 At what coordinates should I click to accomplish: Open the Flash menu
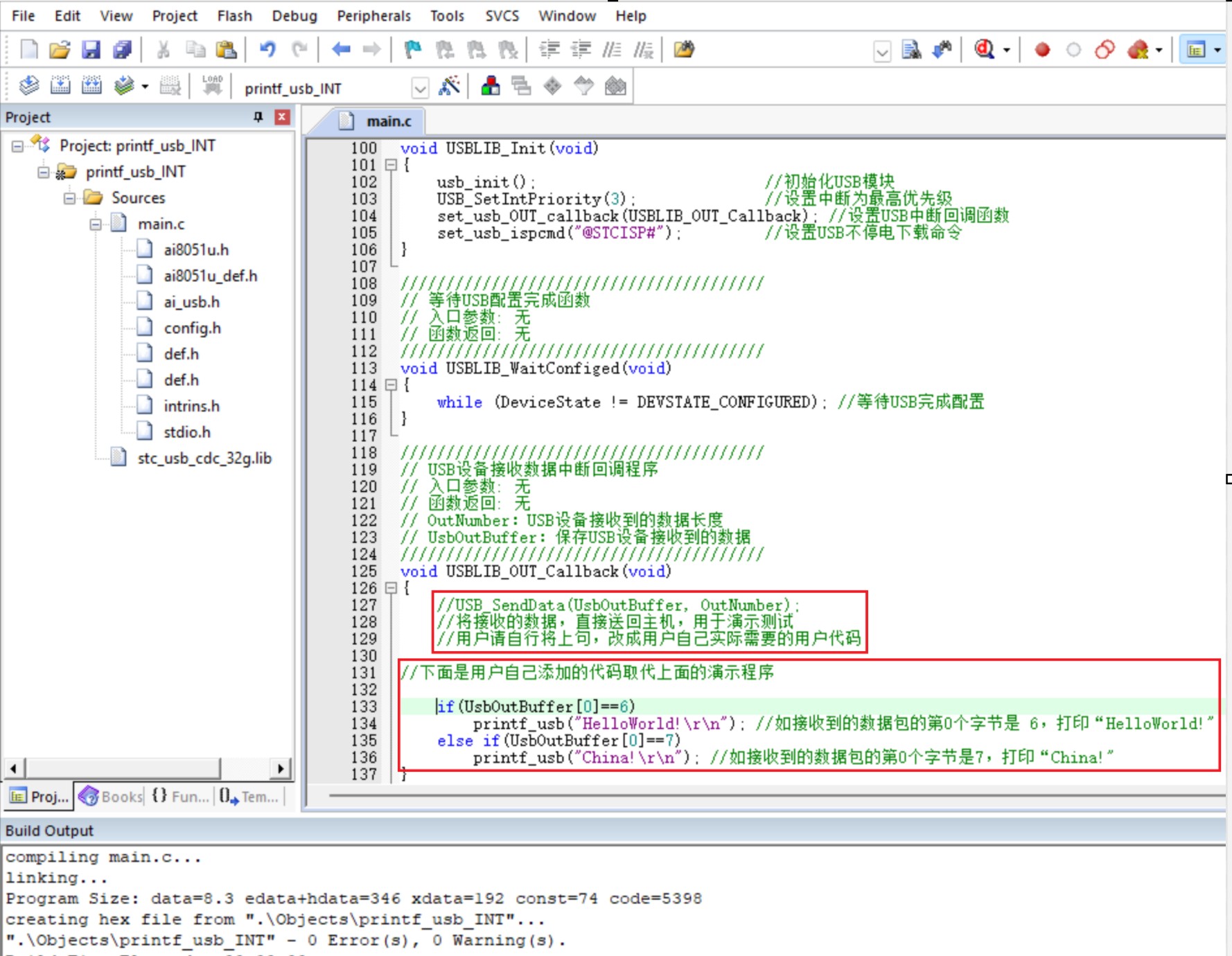[x=234, y=15]
